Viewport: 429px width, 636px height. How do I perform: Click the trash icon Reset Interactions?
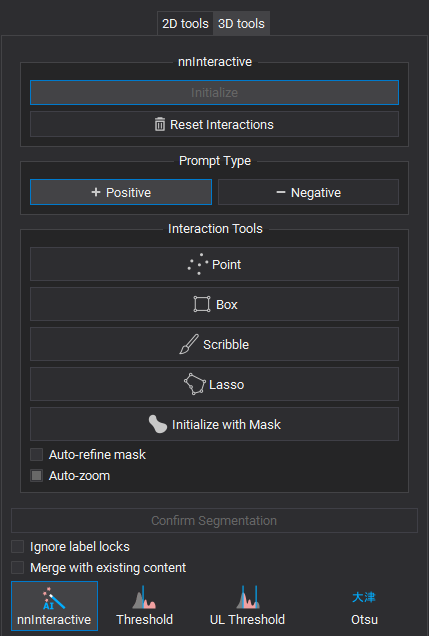[x=214, y=124]
